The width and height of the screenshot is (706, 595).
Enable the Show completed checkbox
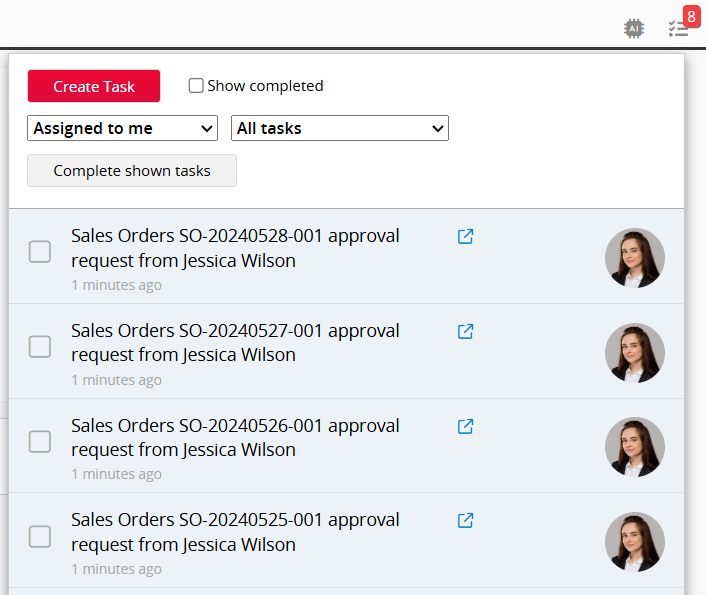pos(197,86)
